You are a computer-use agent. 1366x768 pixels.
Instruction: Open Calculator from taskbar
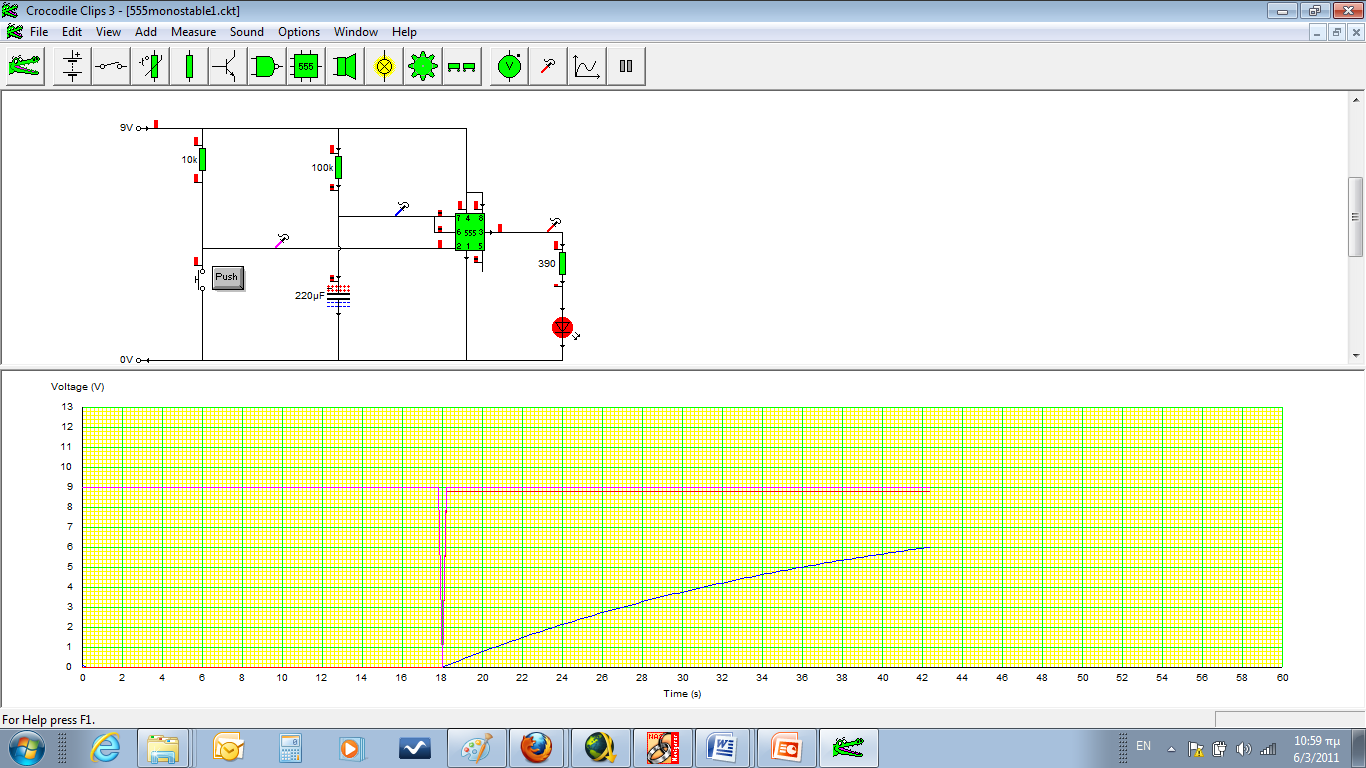click(291, 747)
